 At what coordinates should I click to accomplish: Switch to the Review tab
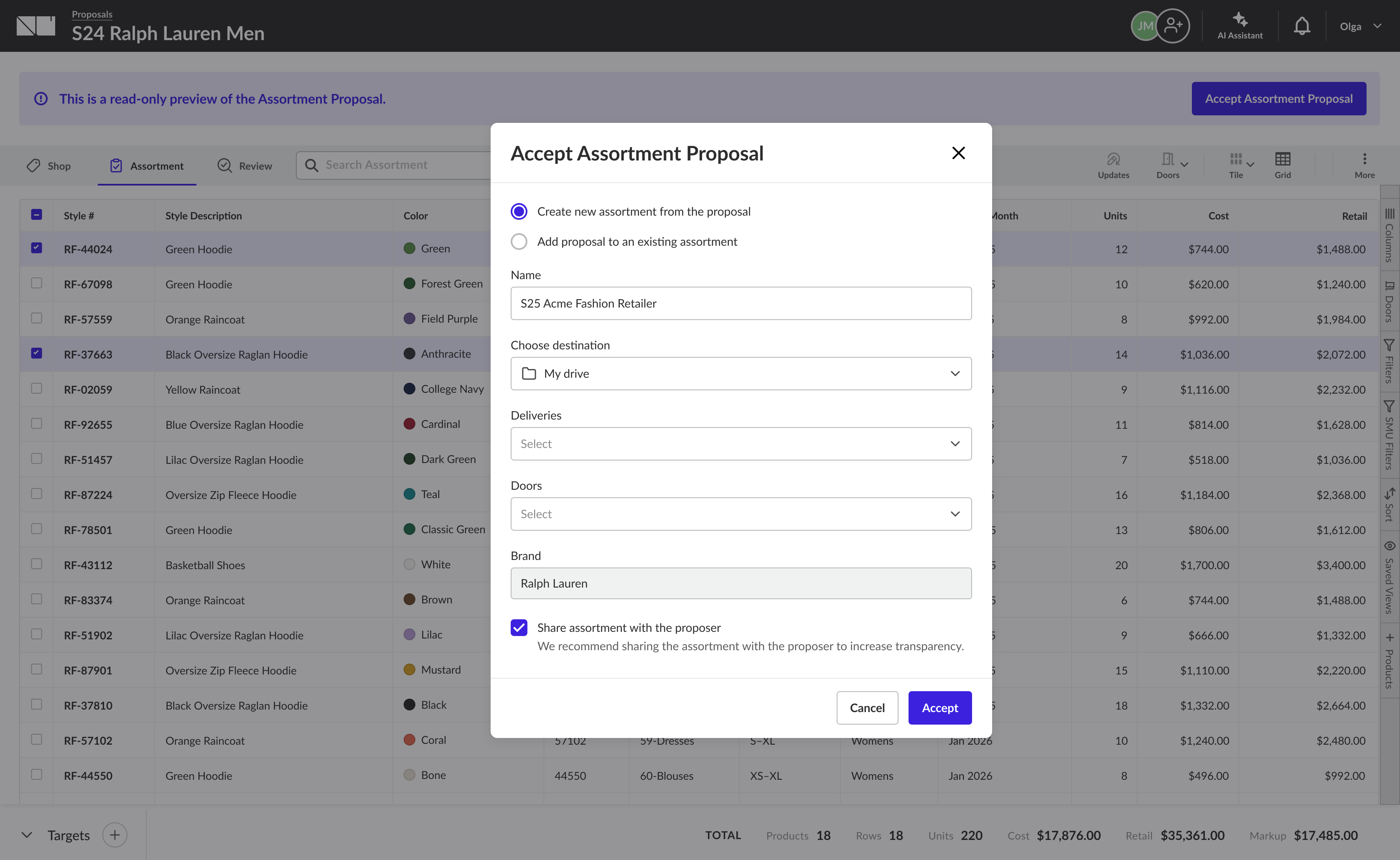(x=245, y=165)
